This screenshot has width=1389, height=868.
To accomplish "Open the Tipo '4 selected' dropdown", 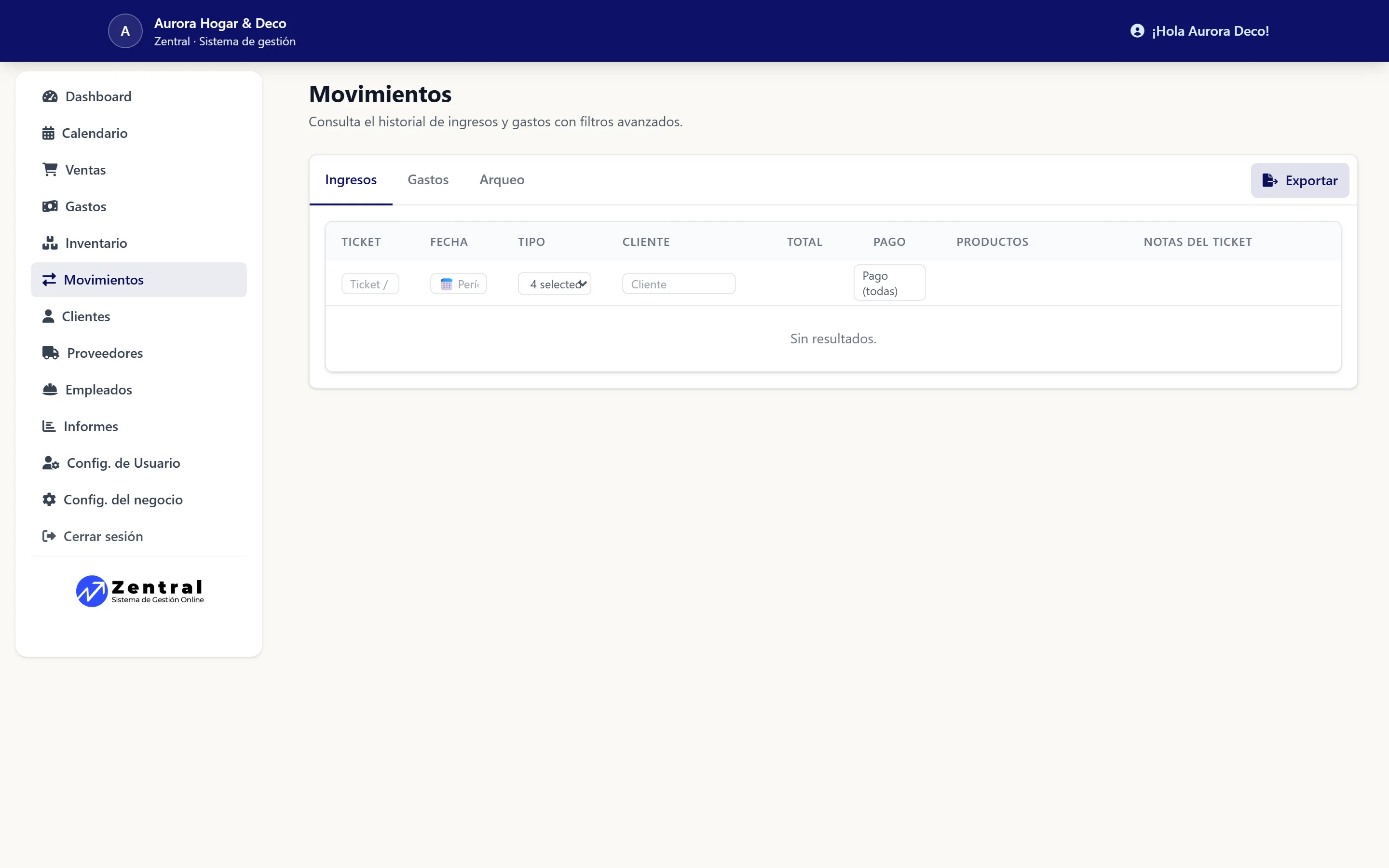I will coord(555,284).
